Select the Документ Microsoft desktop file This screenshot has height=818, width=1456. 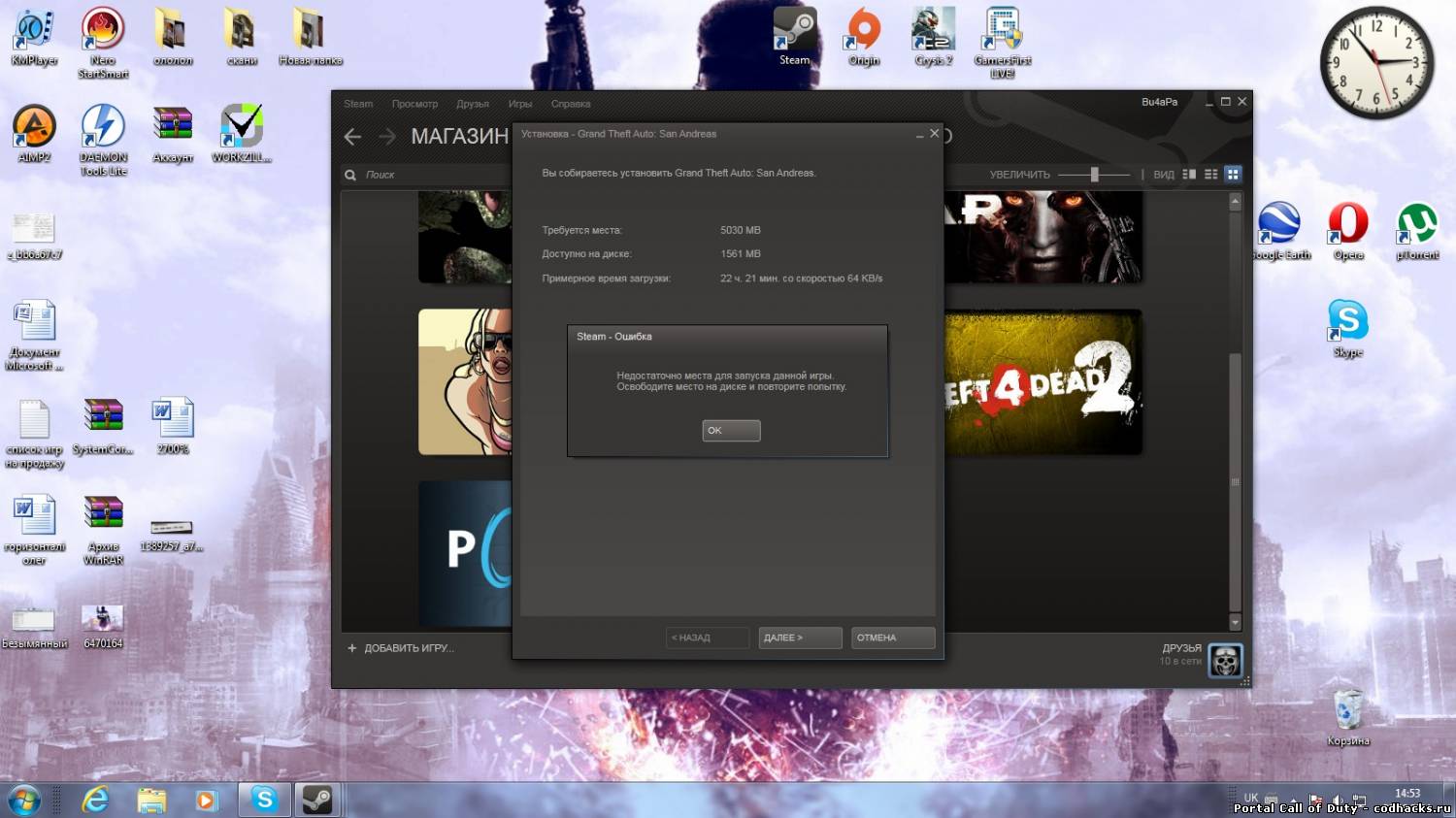[34, 335]
